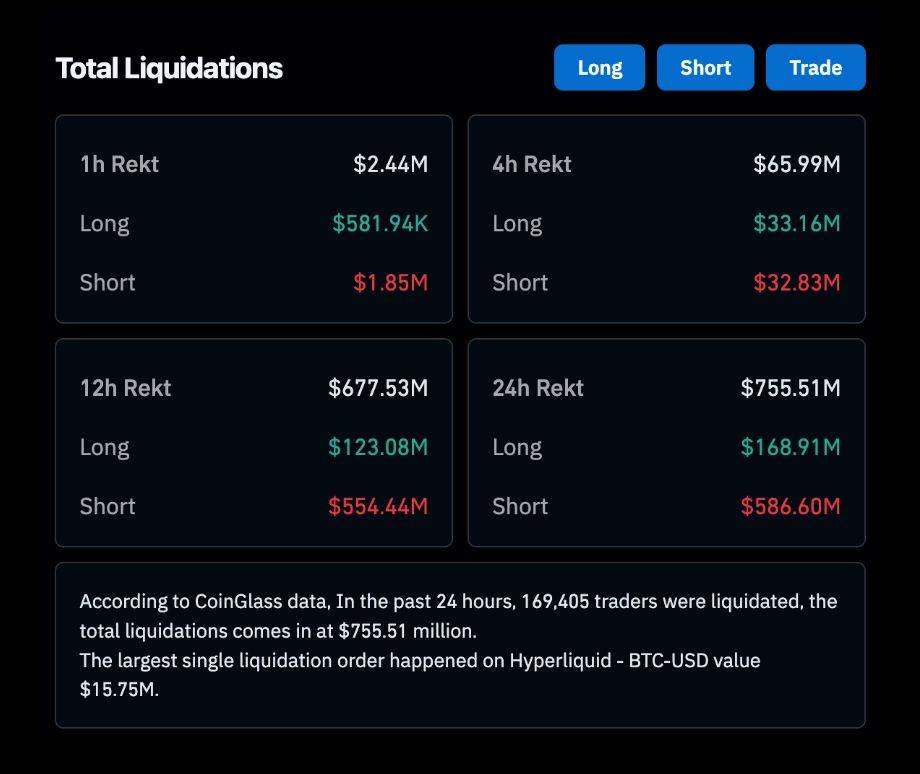Select the 24h total value $755.51M
The width and height of the screenshot is (920, 774).
tap(791, 388)
